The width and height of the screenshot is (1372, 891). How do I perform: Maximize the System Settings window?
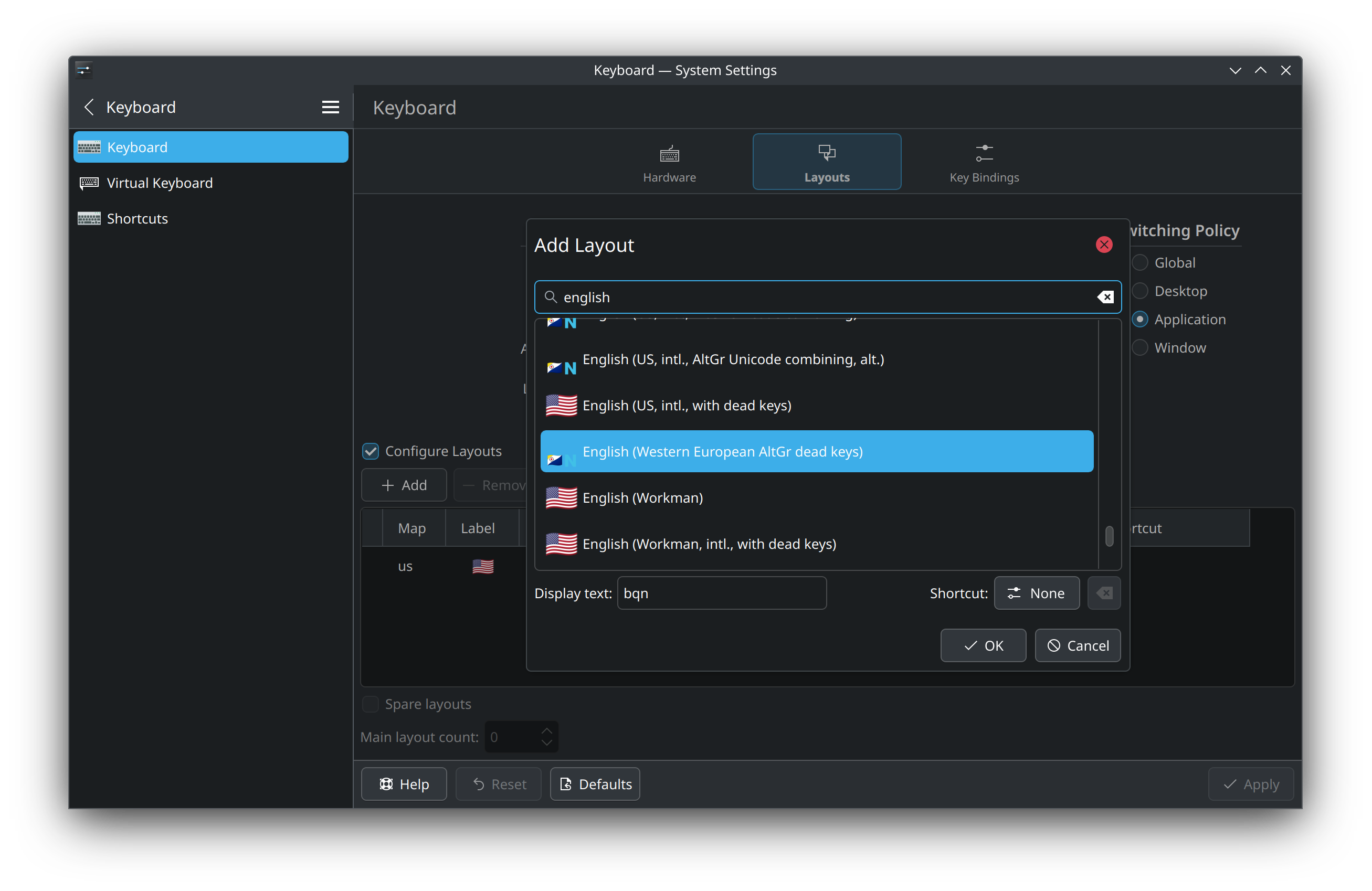pyautogui.click(x=1260, y=70)
